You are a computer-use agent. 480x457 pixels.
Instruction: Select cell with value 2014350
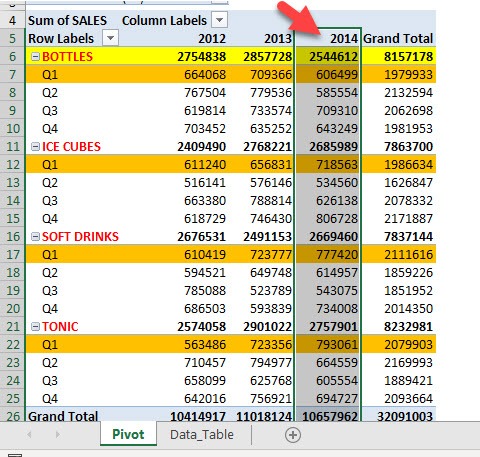pyautogui.click(x=408, y=309)
